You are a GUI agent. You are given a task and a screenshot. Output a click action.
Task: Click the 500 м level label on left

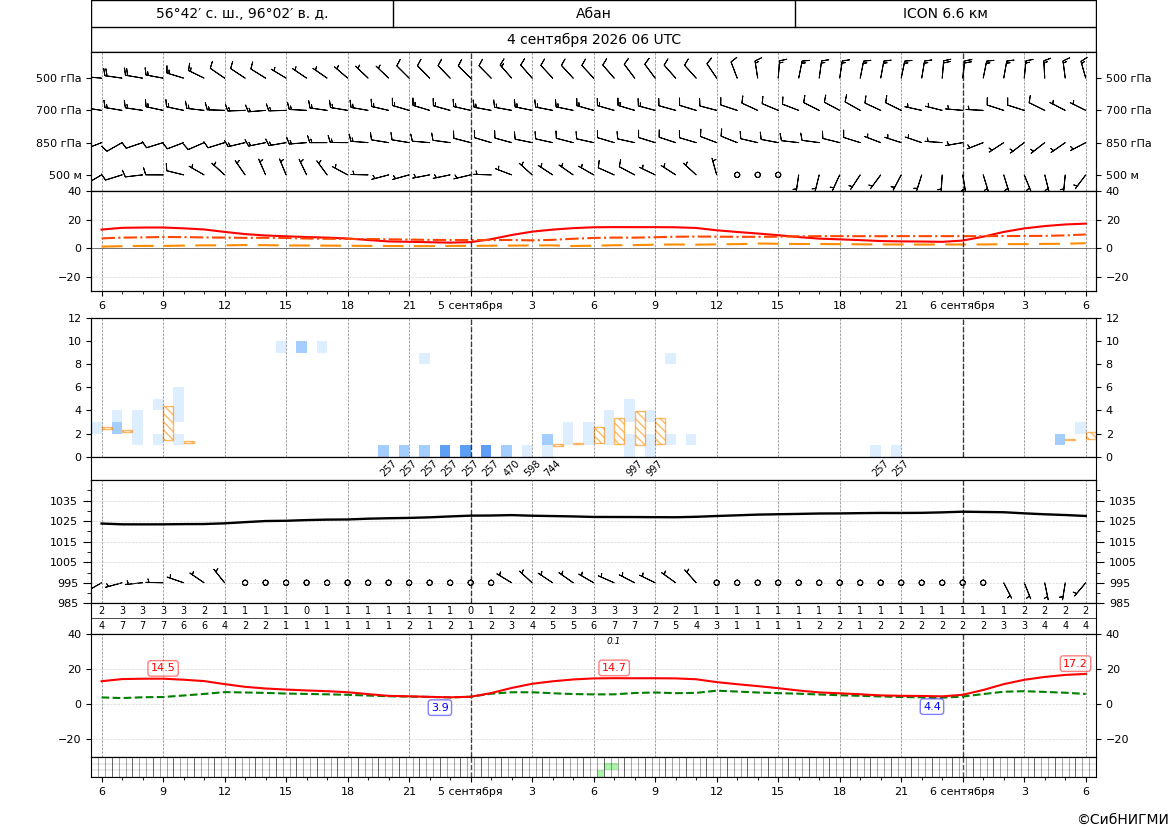[66, 175]
